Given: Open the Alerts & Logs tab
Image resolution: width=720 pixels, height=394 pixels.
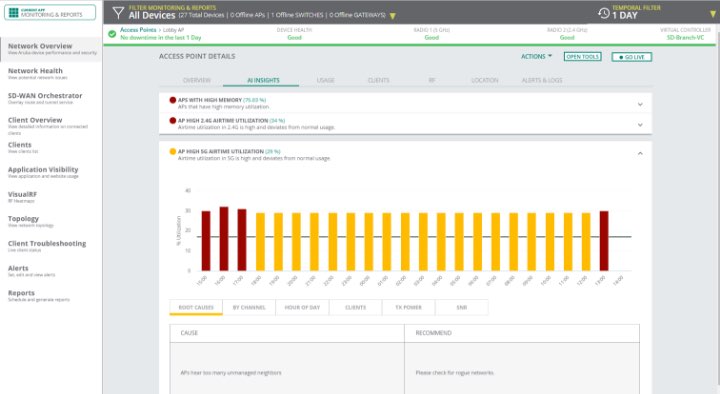Looking at the screenshot, I should point(542,80).
